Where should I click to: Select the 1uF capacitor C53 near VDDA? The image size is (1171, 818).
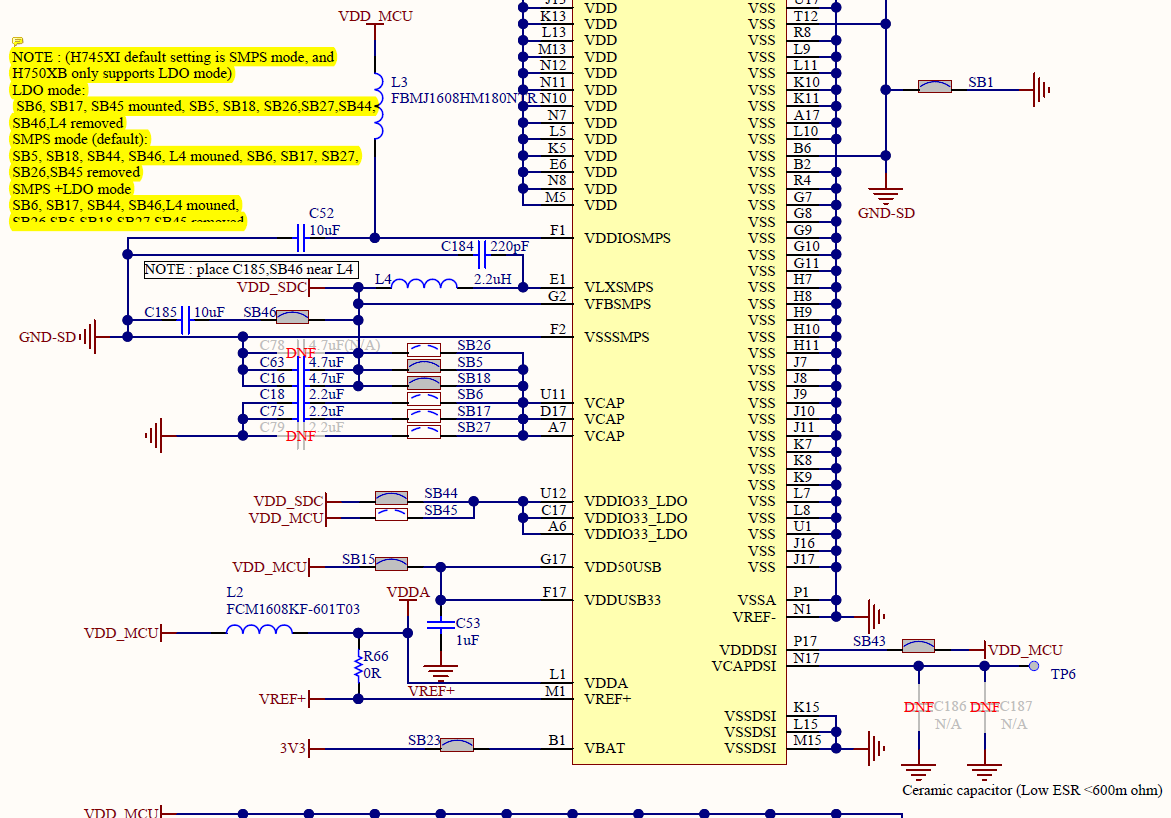pyautogui.click(x=440, y=625)
